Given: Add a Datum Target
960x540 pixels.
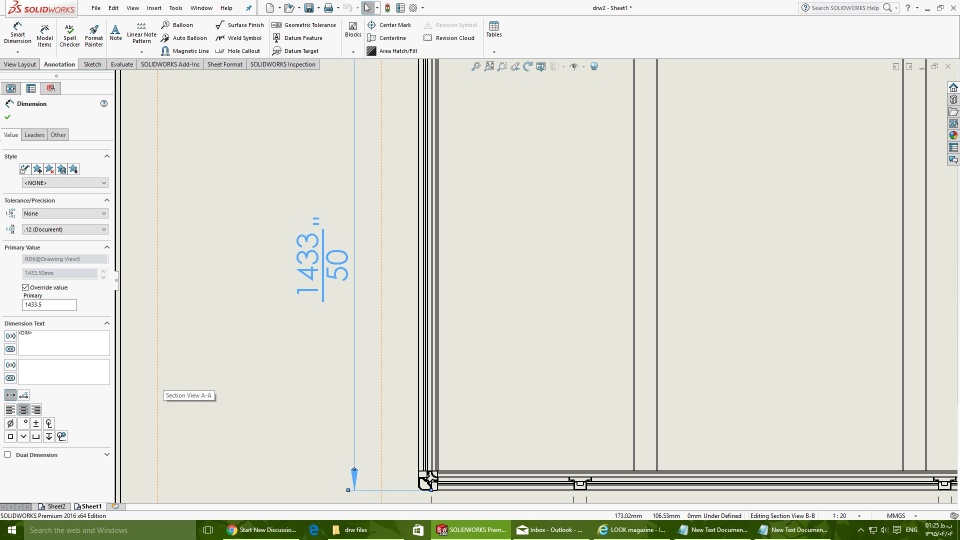Looking at the screenshot, I should point(295,51).
